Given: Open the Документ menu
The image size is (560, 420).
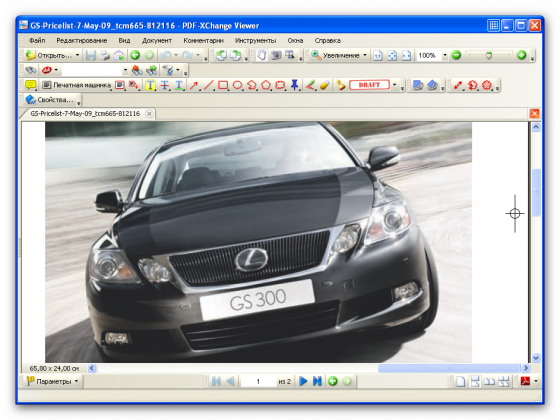Looking at the screenshot, I should pyautogui.click(x=157, y=41).
